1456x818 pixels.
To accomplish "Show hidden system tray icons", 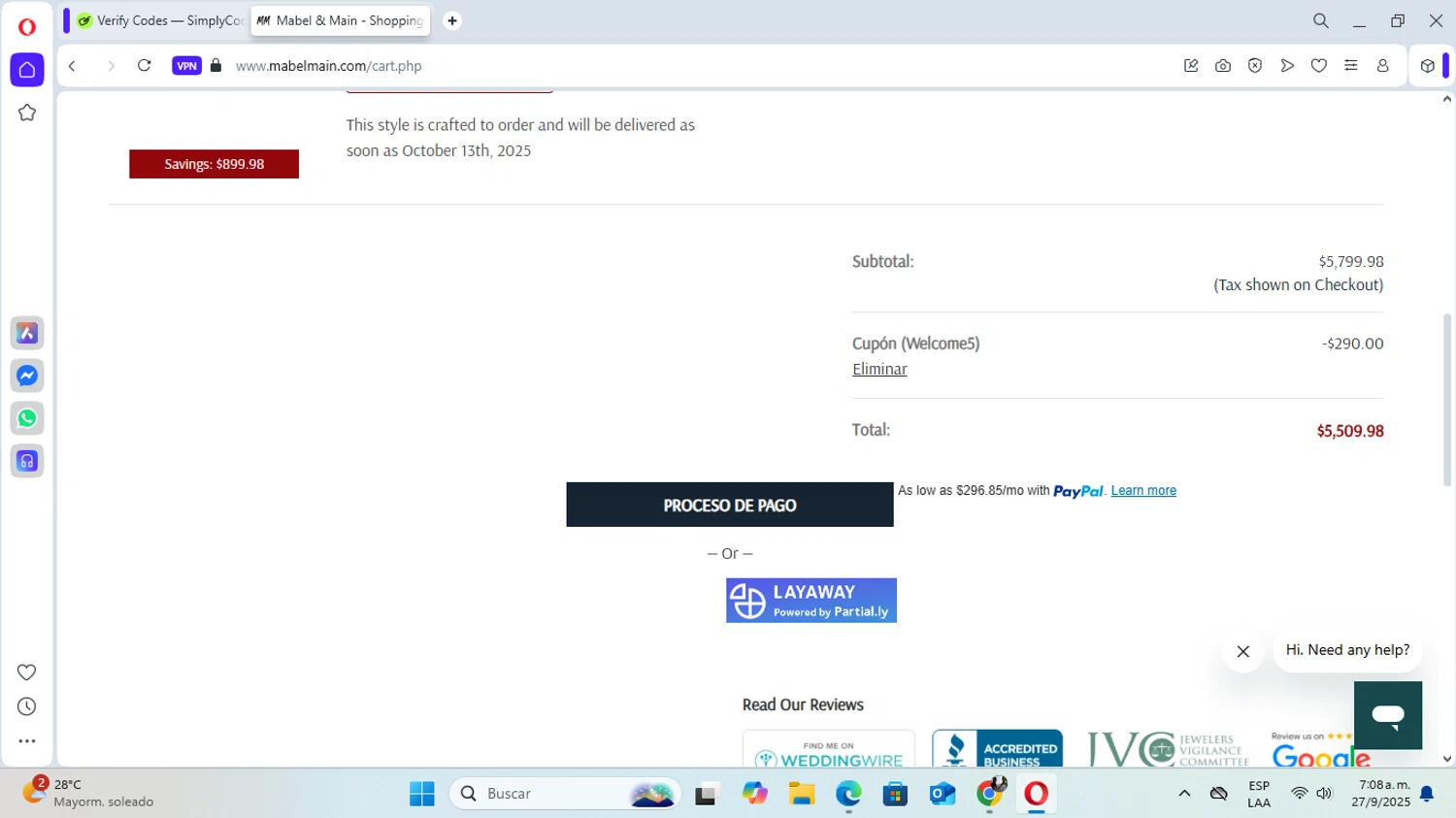I will (1184, 794).
